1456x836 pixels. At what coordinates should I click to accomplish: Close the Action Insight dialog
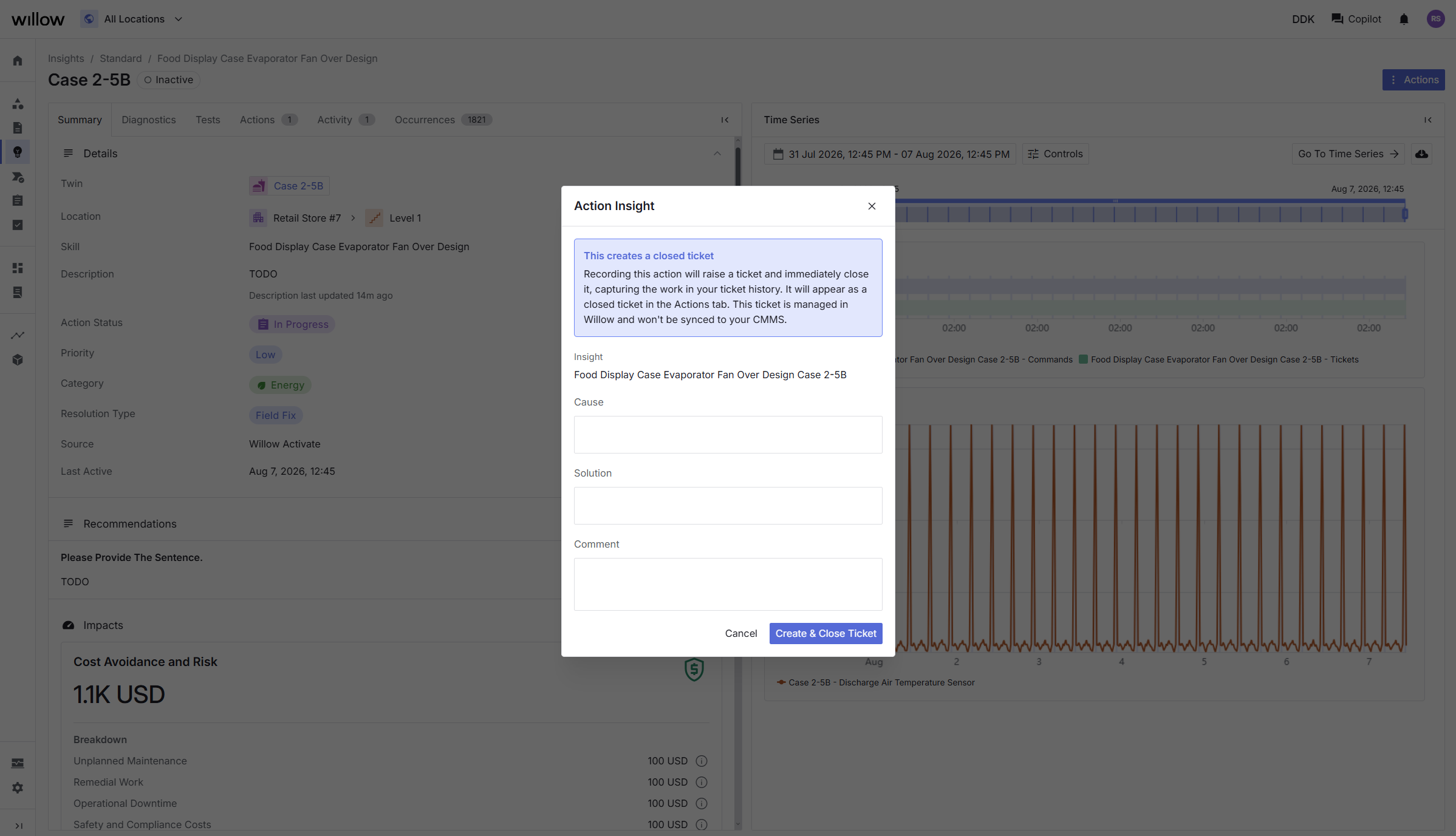click(872, 206)
